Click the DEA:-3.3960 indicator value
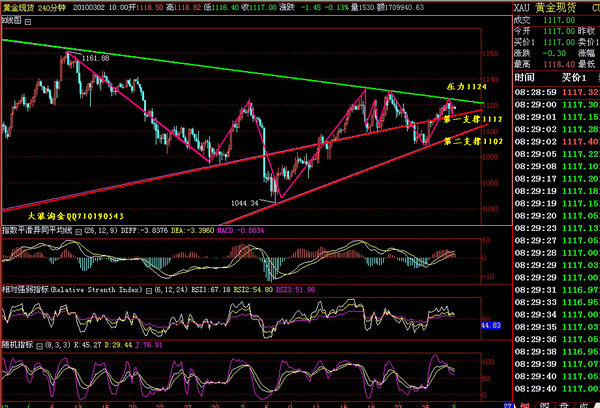Screen dimensions: 600x408 click(x=192, y=230)
